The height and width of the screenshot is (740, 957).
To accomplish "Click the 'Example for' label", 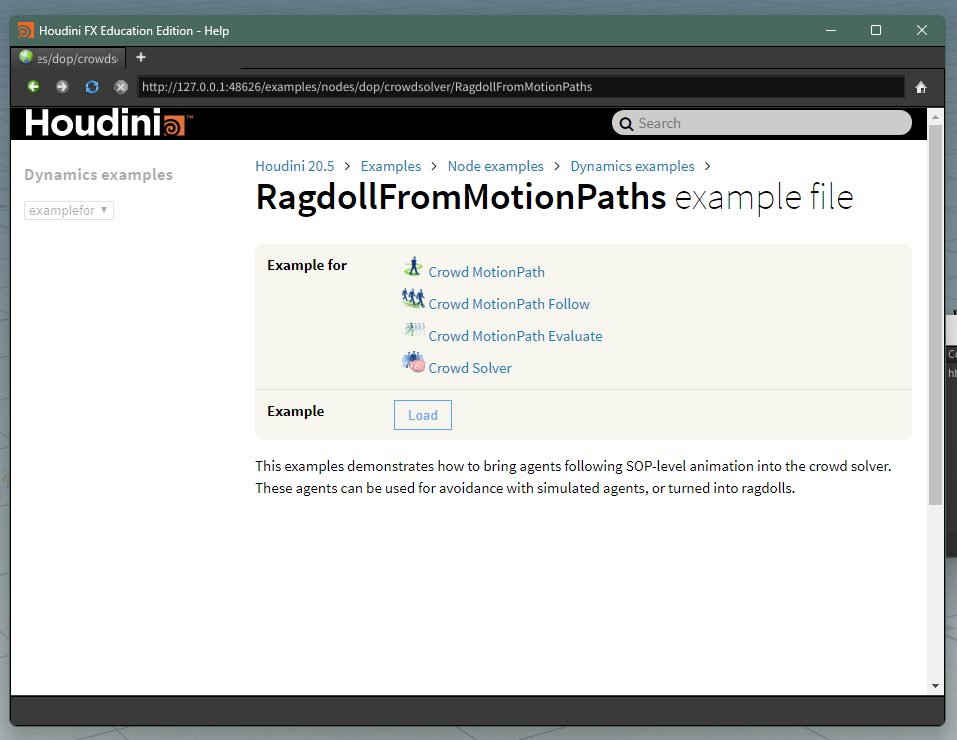I will pyautogui.click(x=307, y=265).
